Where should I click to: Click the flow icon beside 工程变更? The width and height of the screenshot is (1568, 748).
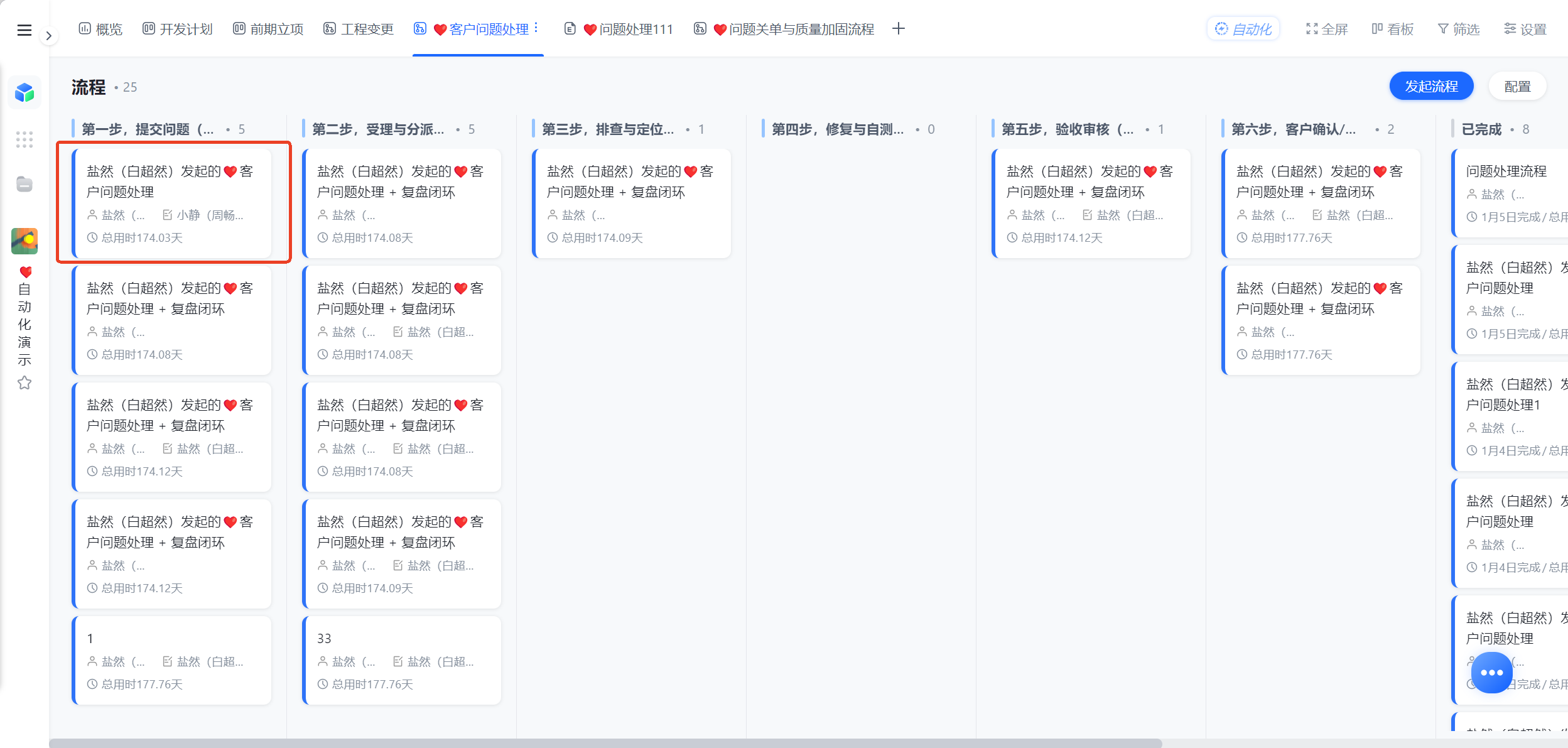[330, 29]
